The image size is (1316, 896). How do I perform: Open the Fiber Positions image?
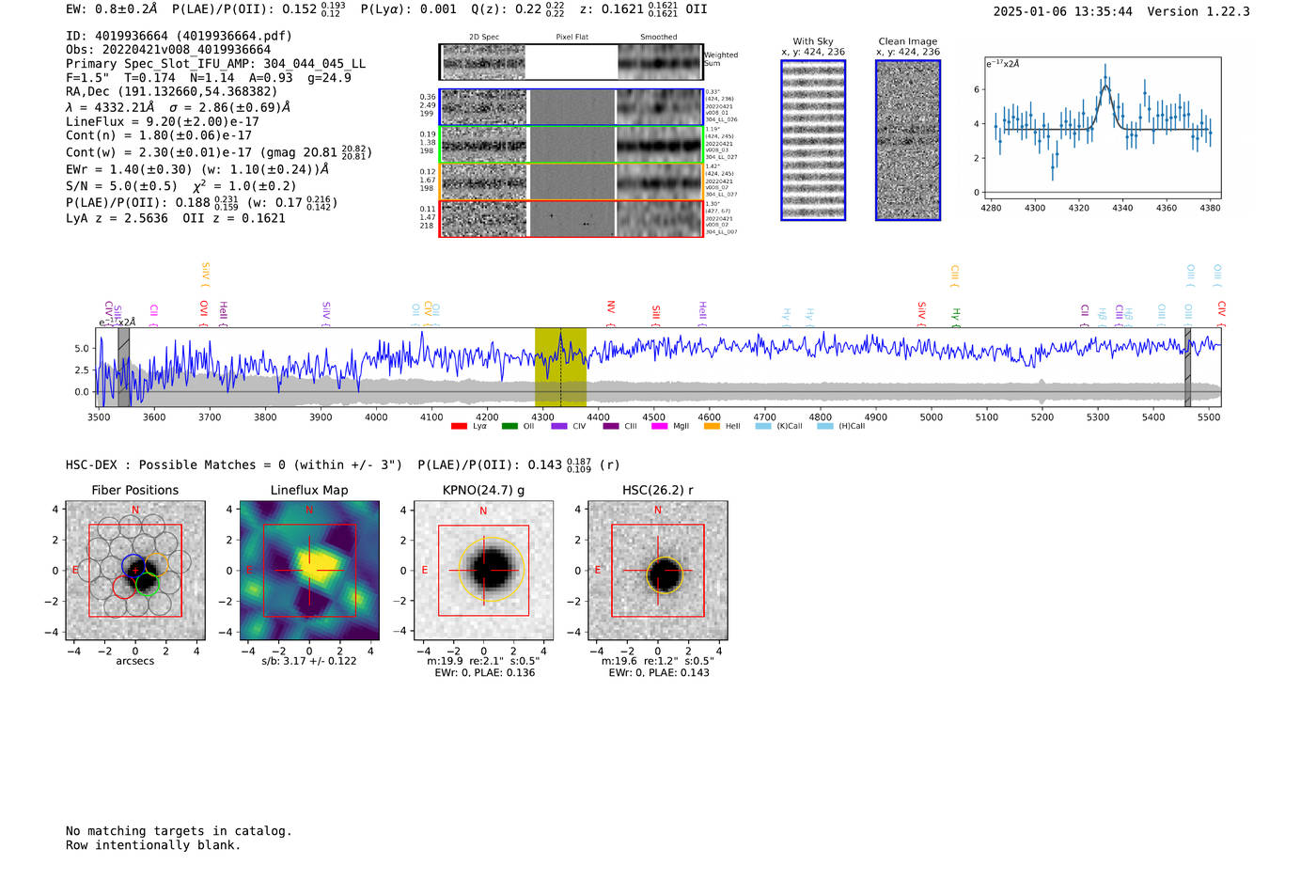[x=135, y=571]
